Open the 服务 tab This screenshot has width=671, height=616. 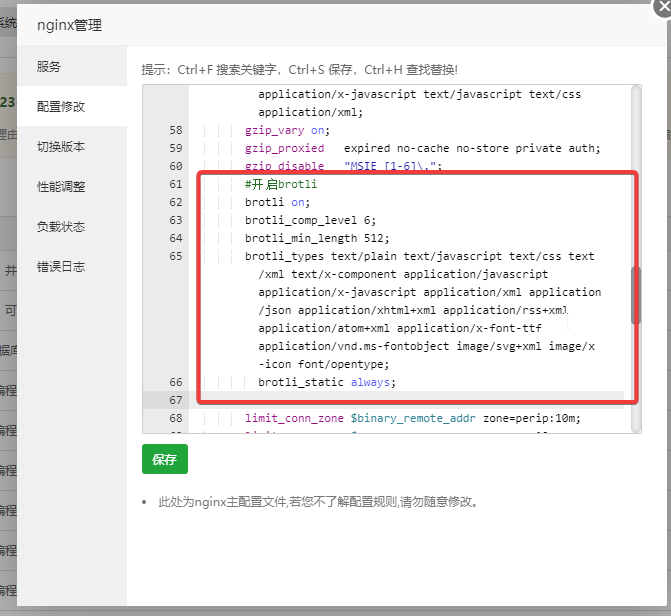click(49, 67)
